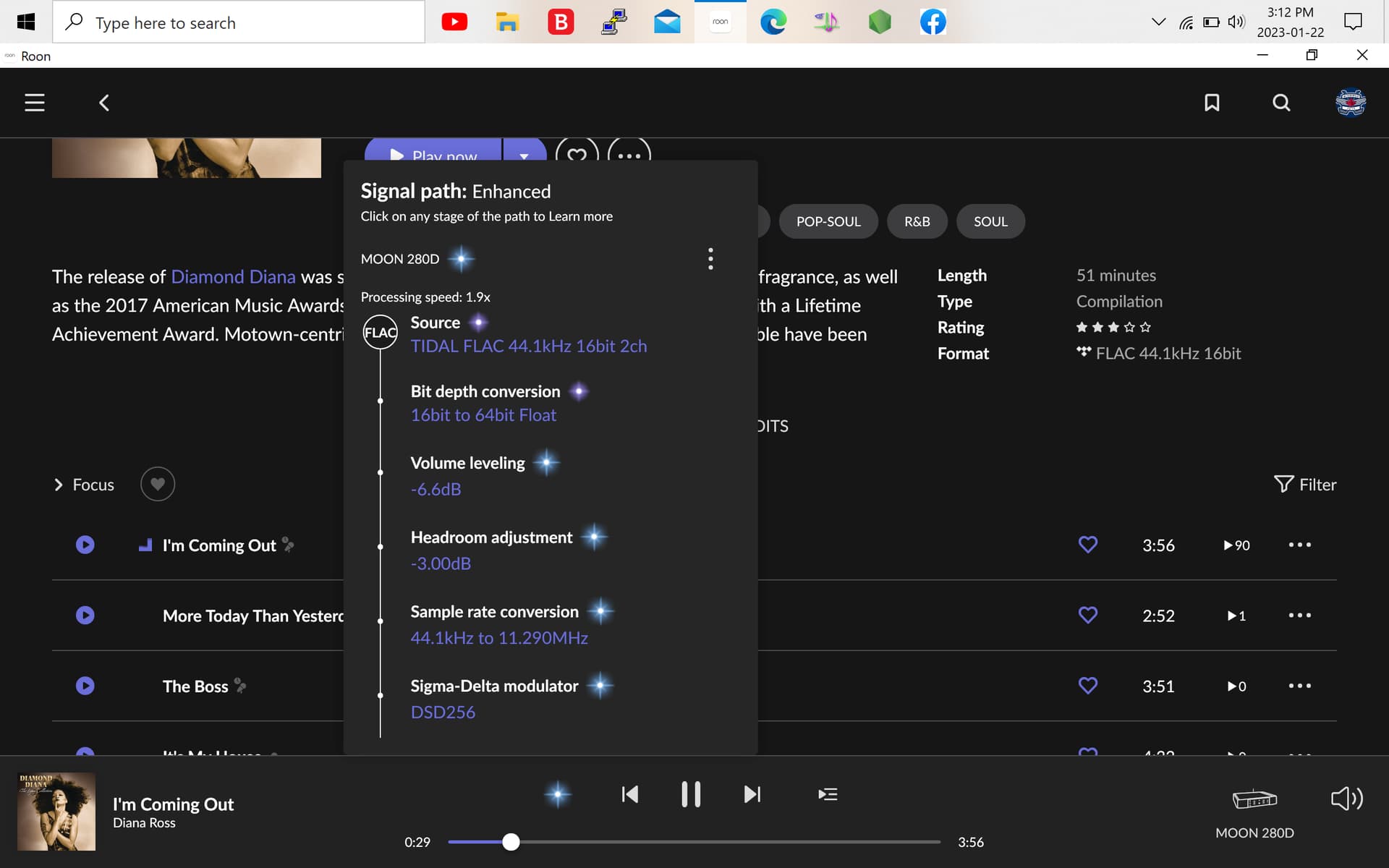Open the user profile avatar
The image size is (1389, 868).
(1350, 103)
